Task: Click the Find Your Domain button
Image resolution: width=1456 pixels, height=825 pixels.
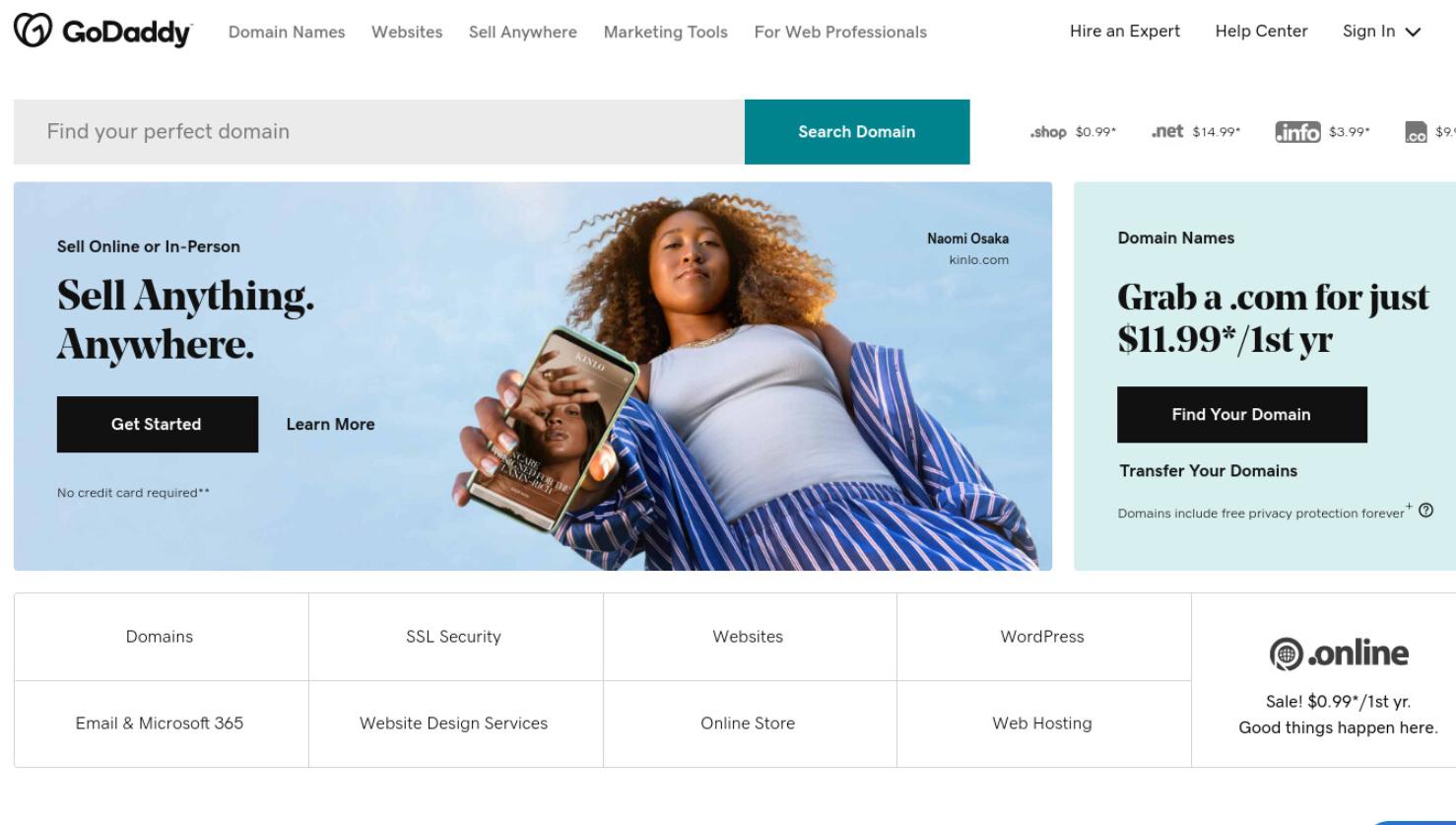Action: point(1241,414)
